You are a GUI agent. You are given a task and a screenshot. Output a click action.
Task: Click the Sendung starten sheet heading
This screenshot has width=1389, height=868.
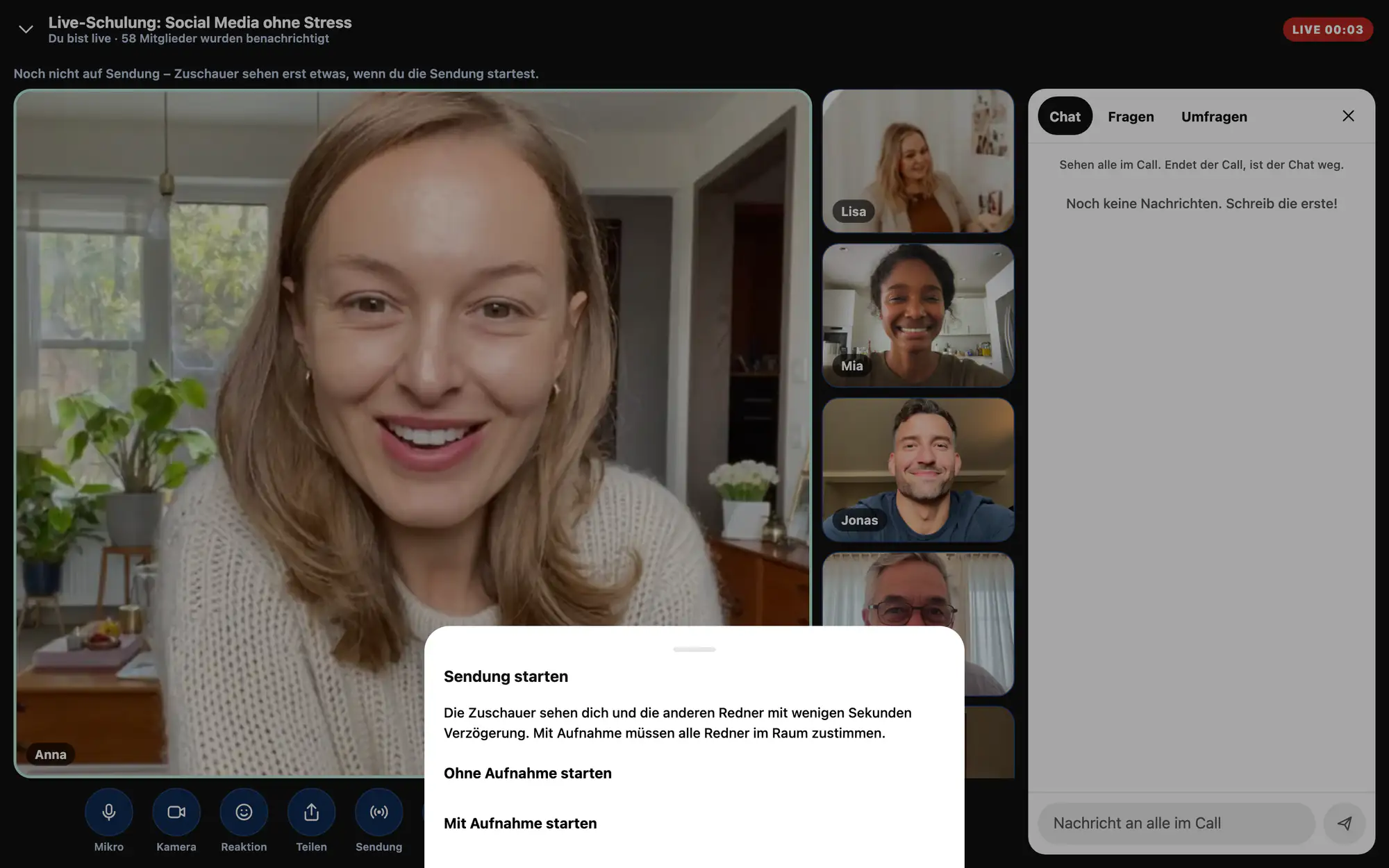506,676
